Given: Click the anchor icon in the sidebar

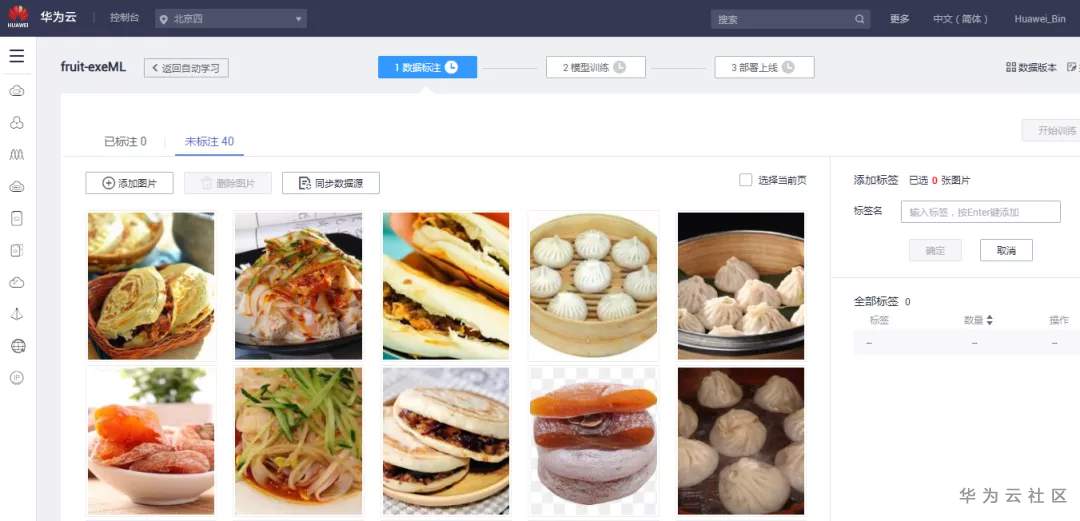Looking at the screenshot, I should point(17,314).
